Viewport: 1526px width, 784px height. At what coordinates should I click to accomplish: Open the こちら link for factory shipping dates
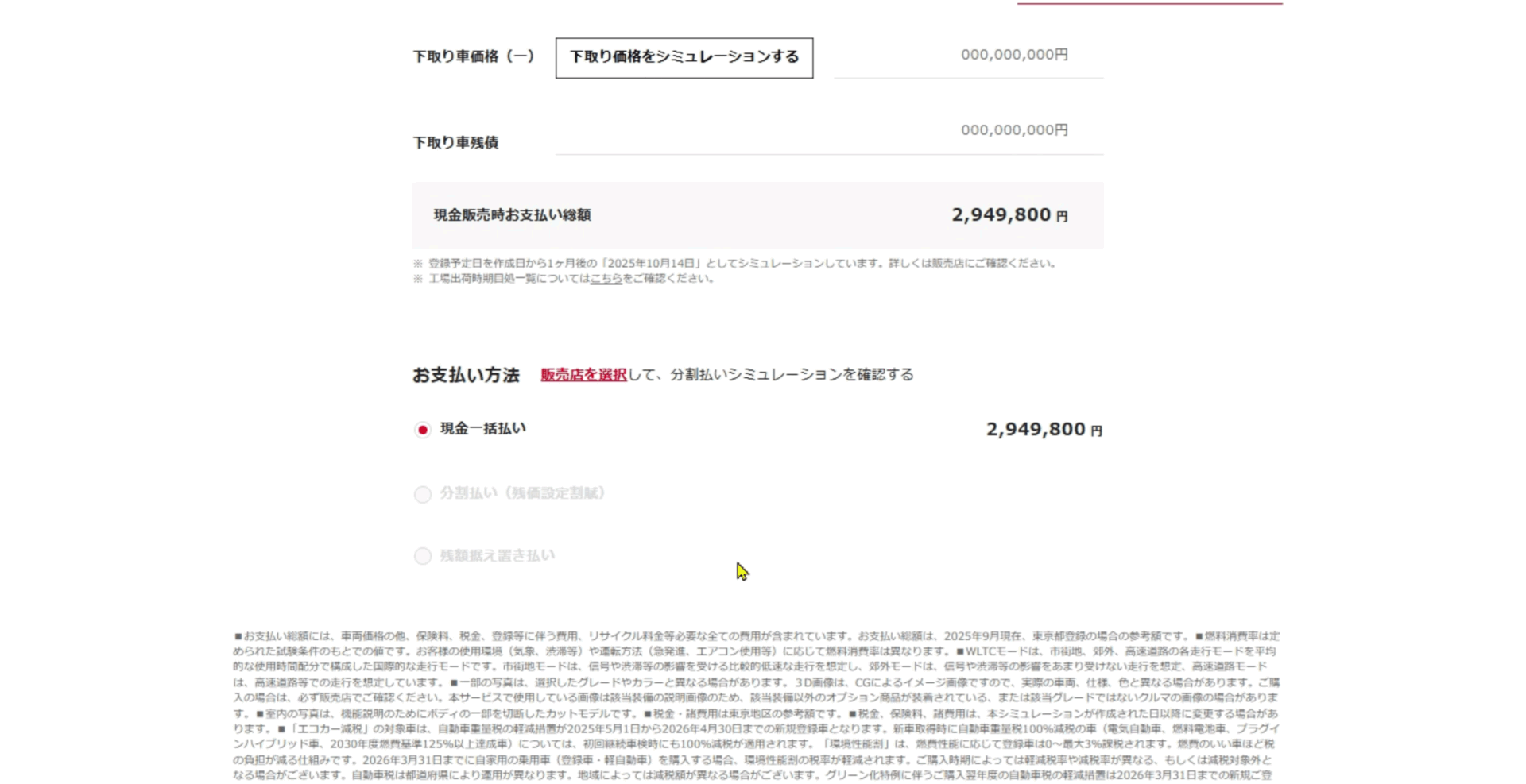[606, 279]
